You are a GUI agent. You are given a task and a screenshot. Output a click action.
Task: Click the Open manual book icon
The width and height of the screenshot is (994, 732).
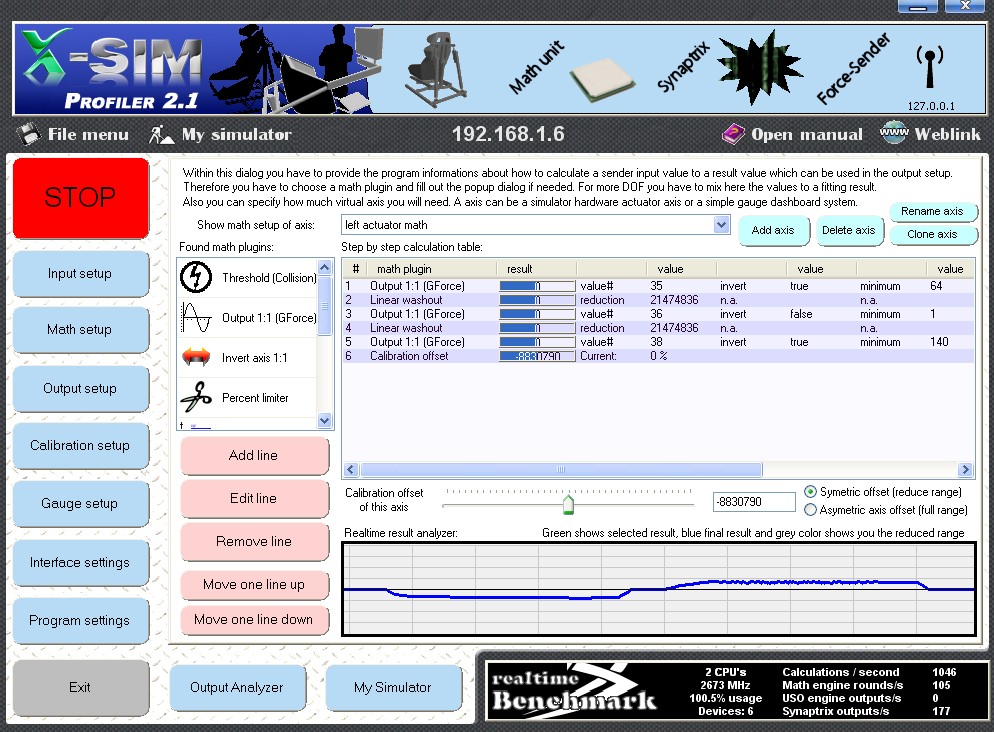pyautogui.click(x=733, y=134)
